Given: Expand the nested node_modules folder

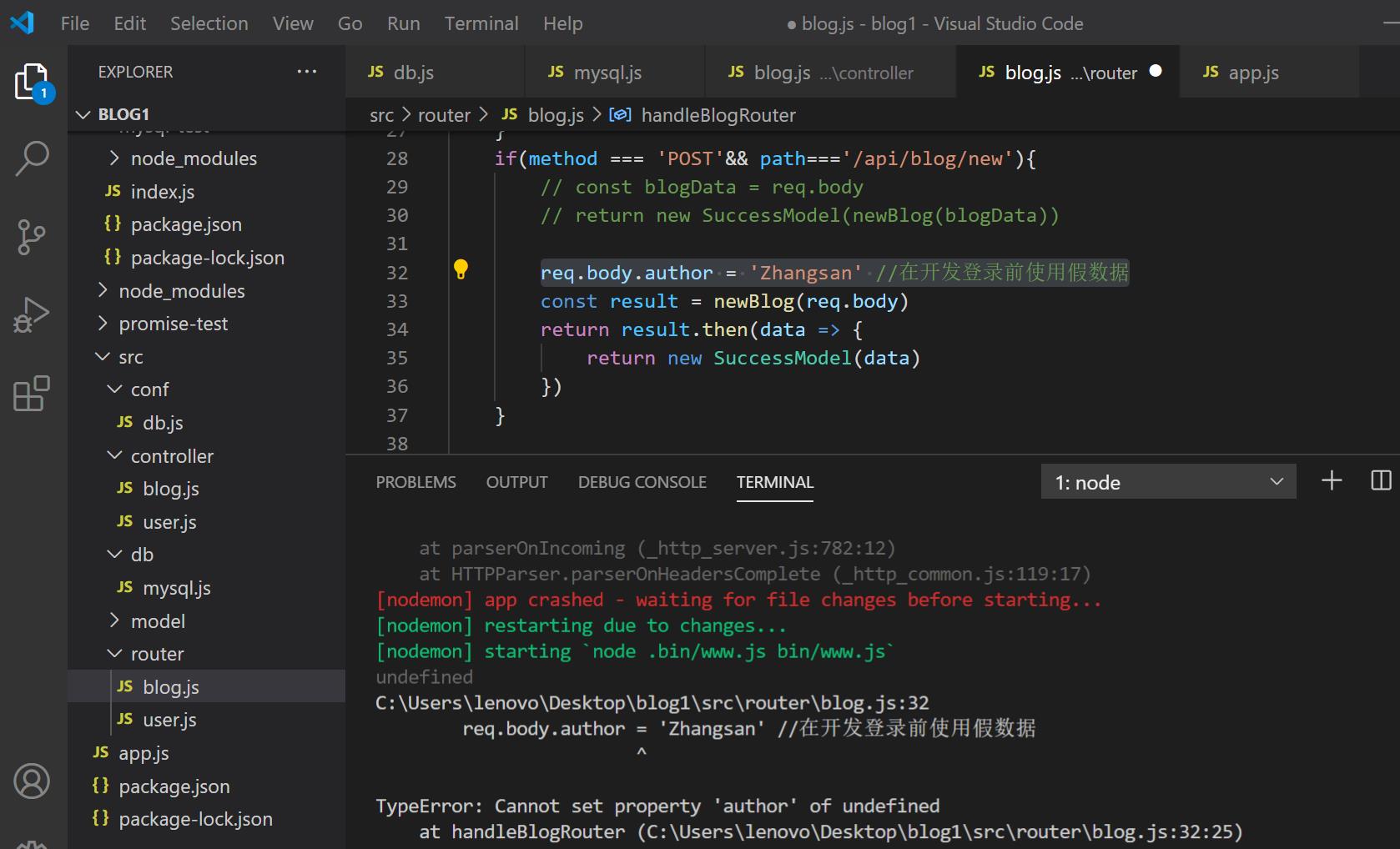Looking at the screenshot, I should [x=115, y=158].
